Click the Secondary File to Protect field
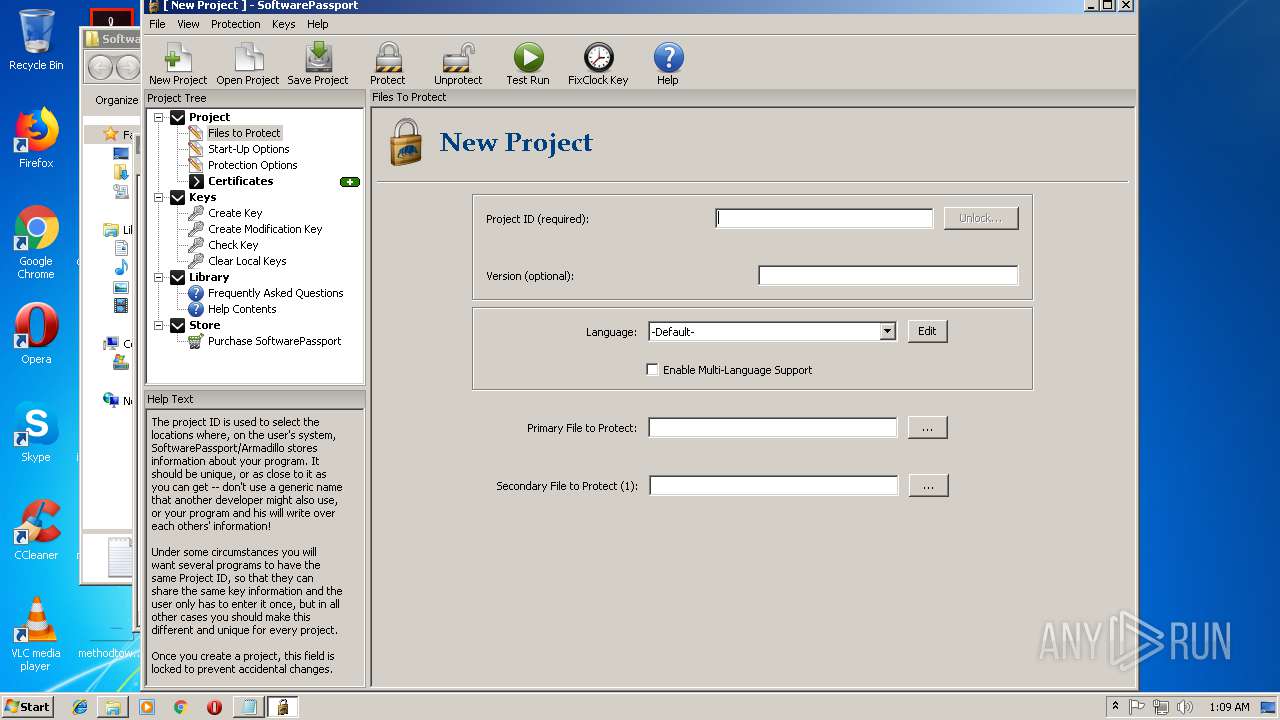The image size is (1280, 720). coord(774,486)
